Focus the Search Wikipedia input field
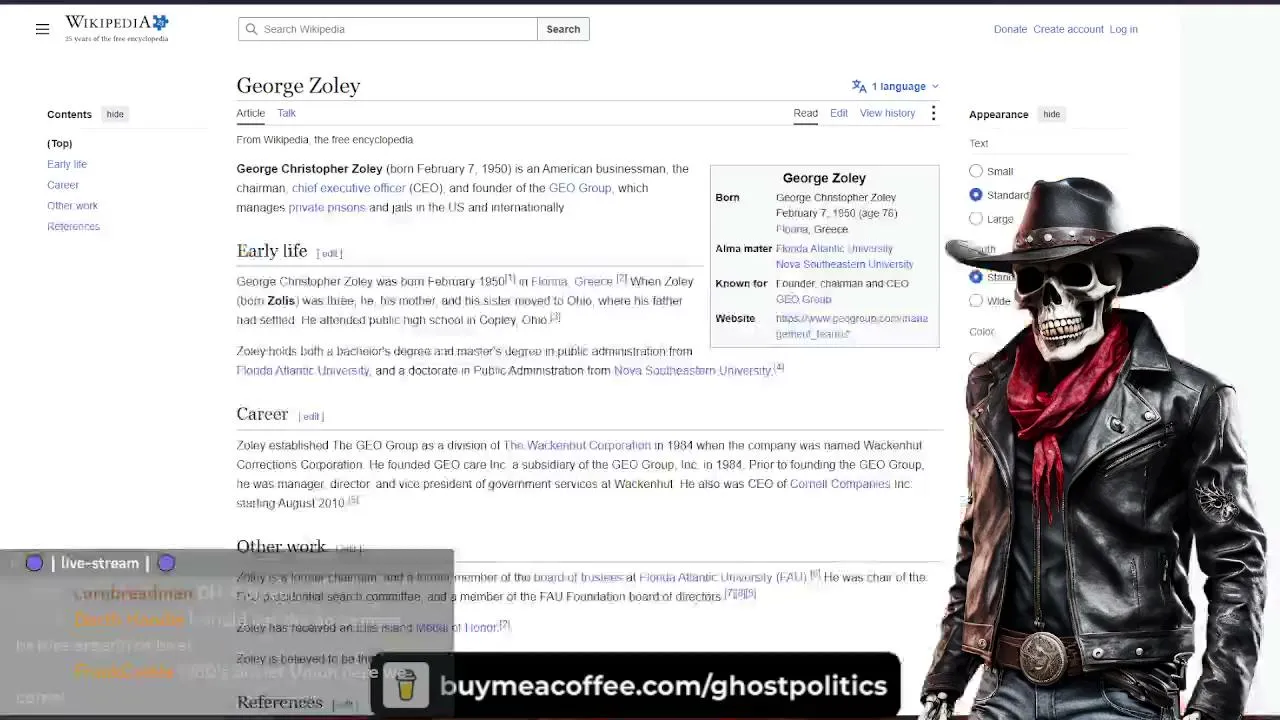Image resolution: width=1280 pixels, height=720 pixels. coord(388,29)
